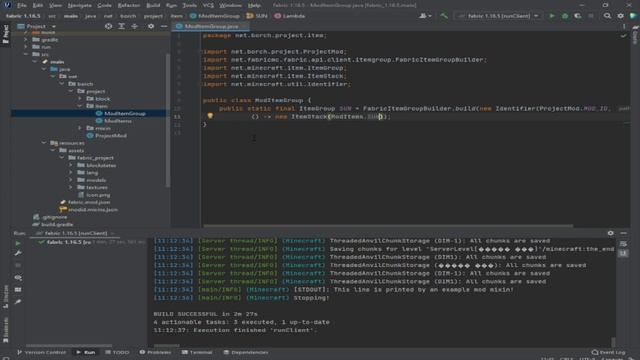Run the fabric runClient configuration
This screenshot has width=640, height=360.
click(552, 16)
